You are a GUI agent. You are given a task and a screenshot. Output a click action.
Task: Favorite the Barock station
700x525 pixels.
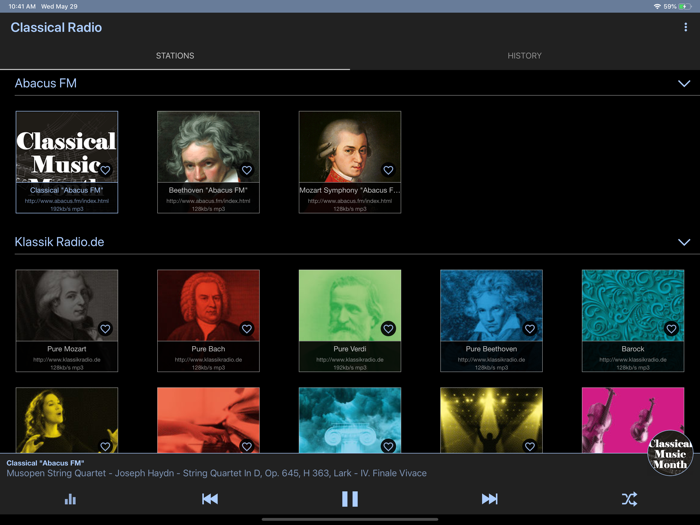coord(671,329)
